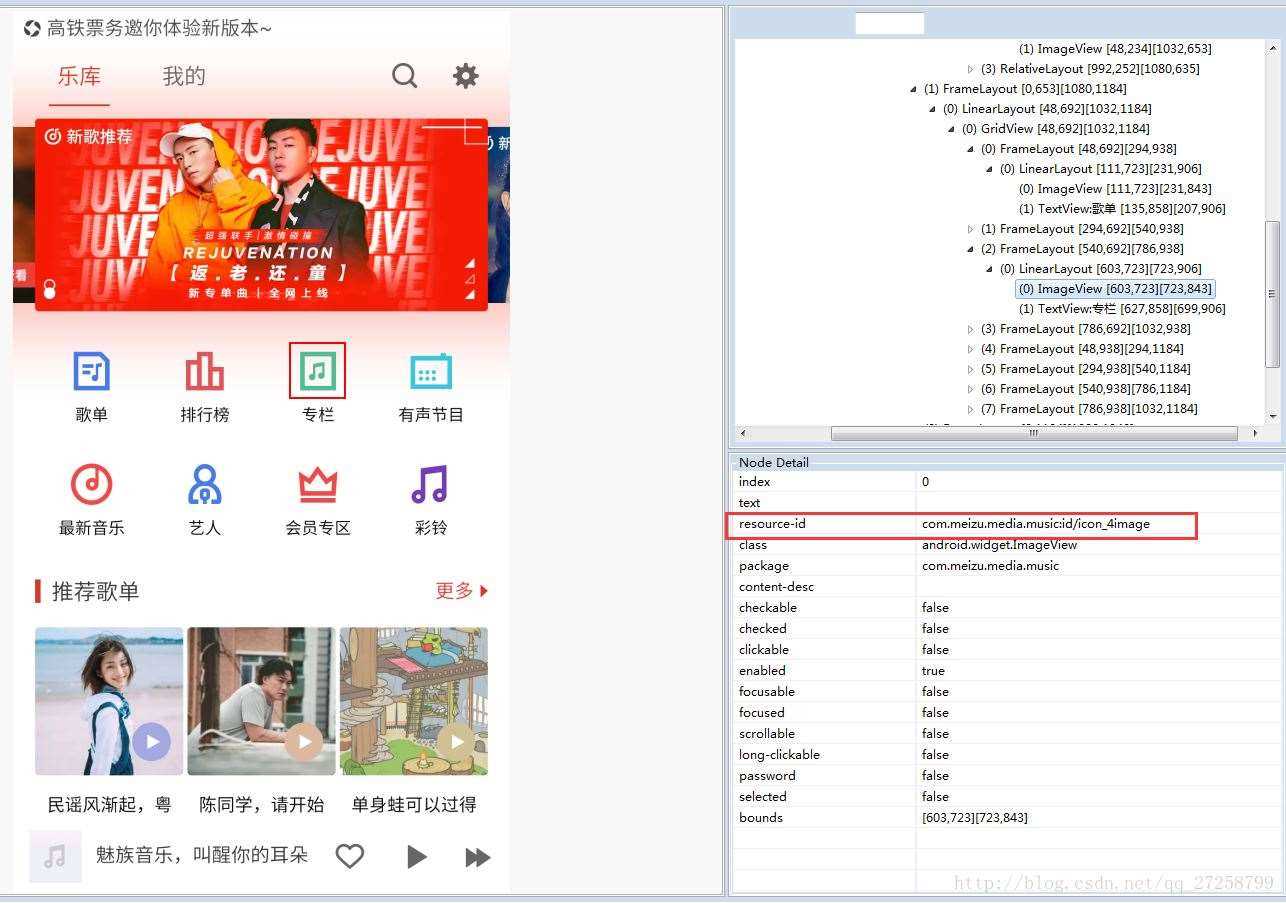
Task: Tap the 会员专区 VIP crown icon
Action: pyautogui.click(x=317, y=485)
